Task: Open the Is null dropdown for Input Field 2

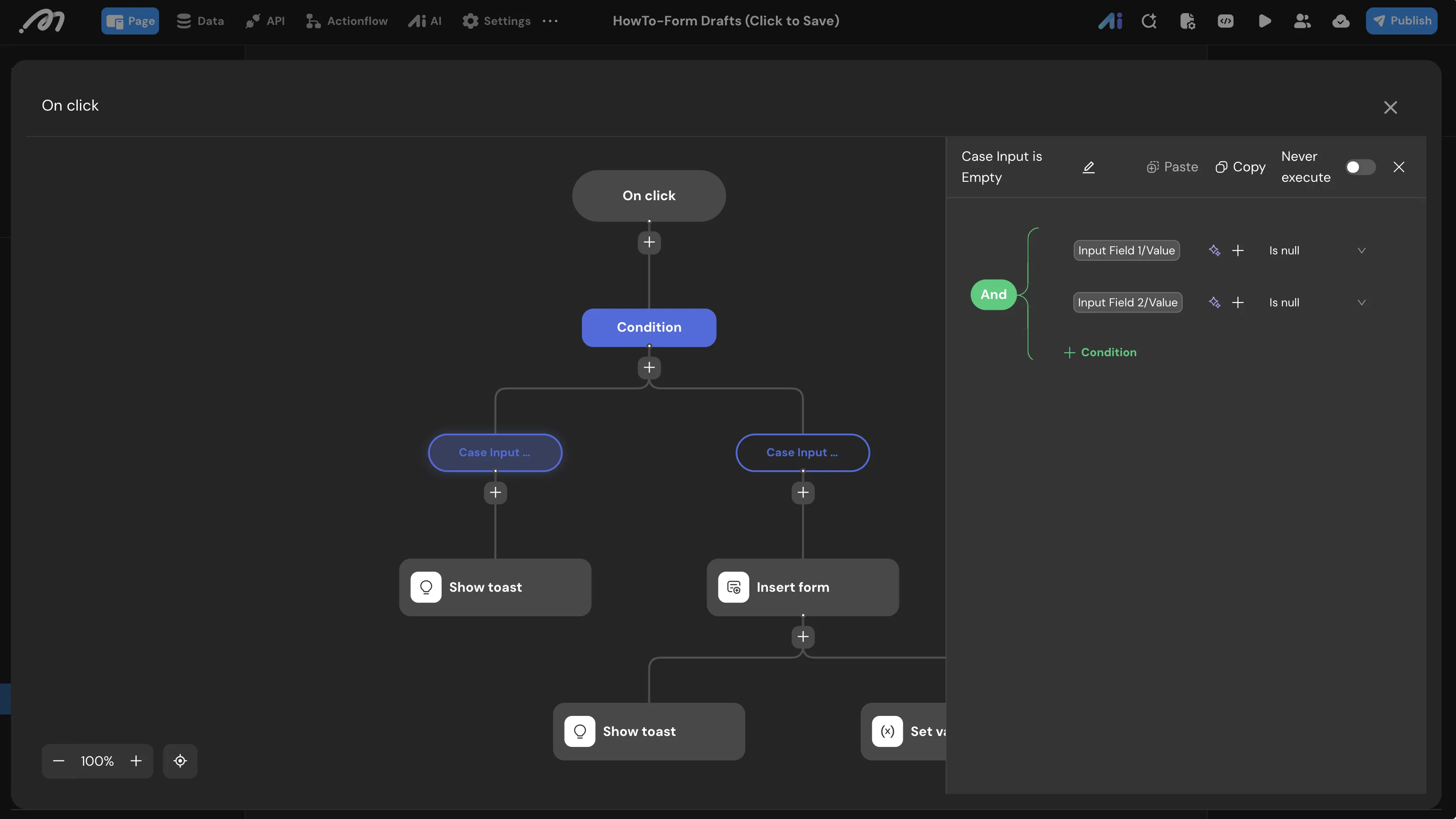Action: (1317, 302)
